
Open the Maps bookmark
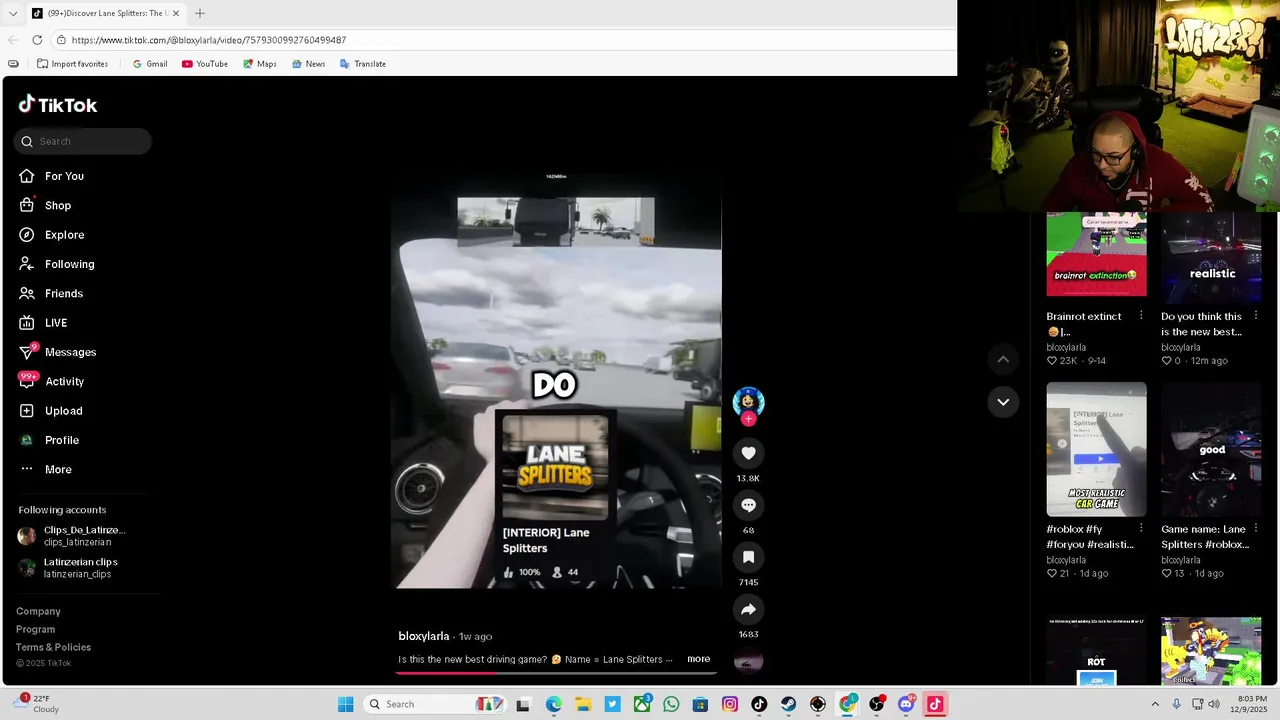coord(259,64)
